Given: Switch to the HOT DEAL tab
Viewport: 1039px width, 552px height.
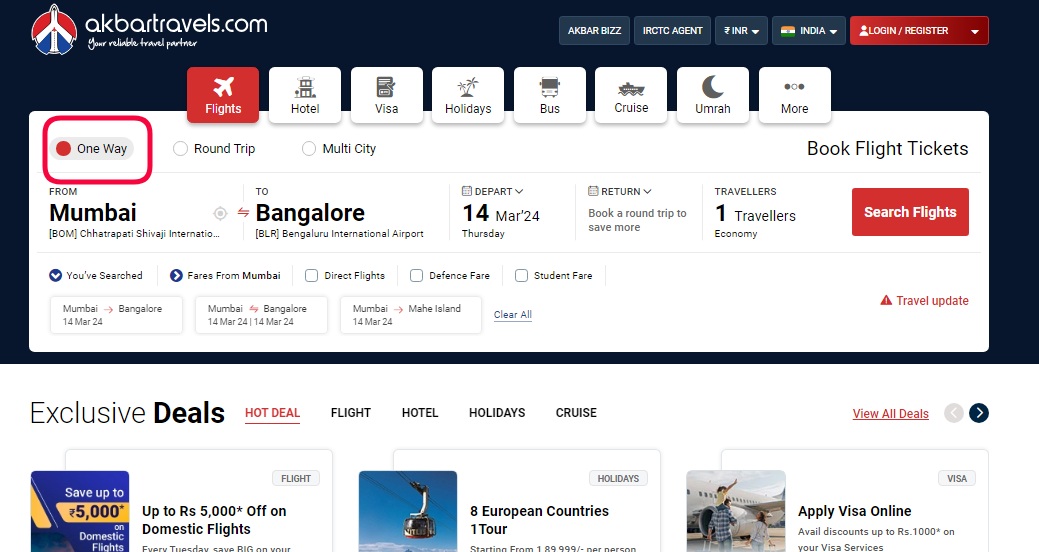Looking at the screenshot, I should coord(272,413).
